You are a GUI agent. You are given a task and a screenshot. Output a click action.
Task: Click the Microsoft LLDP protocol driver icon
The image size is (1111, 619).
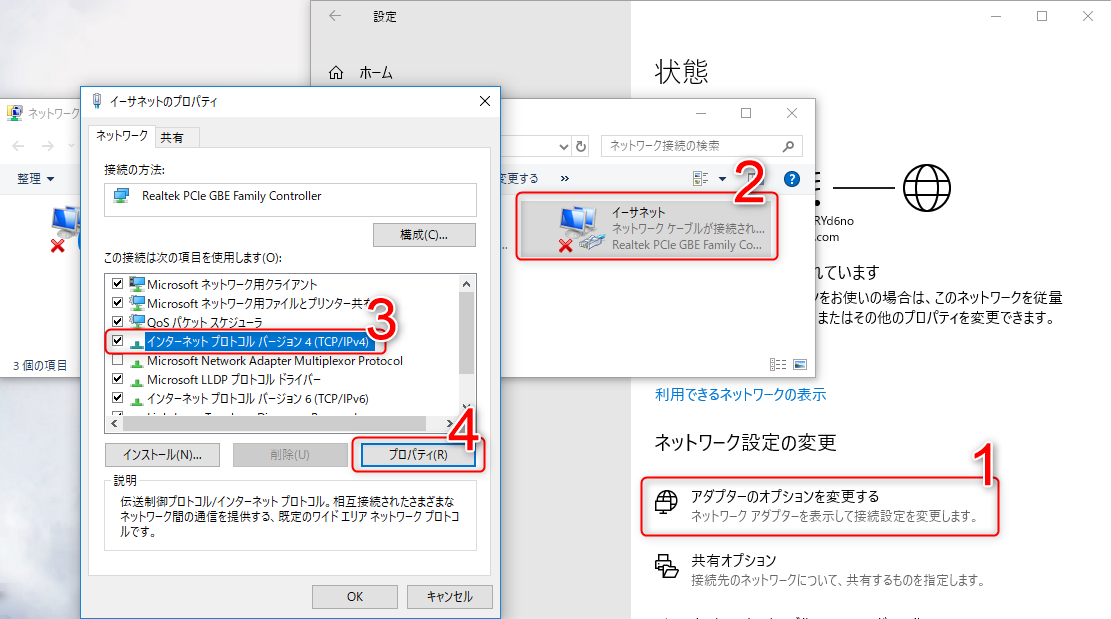pos(137,380)
